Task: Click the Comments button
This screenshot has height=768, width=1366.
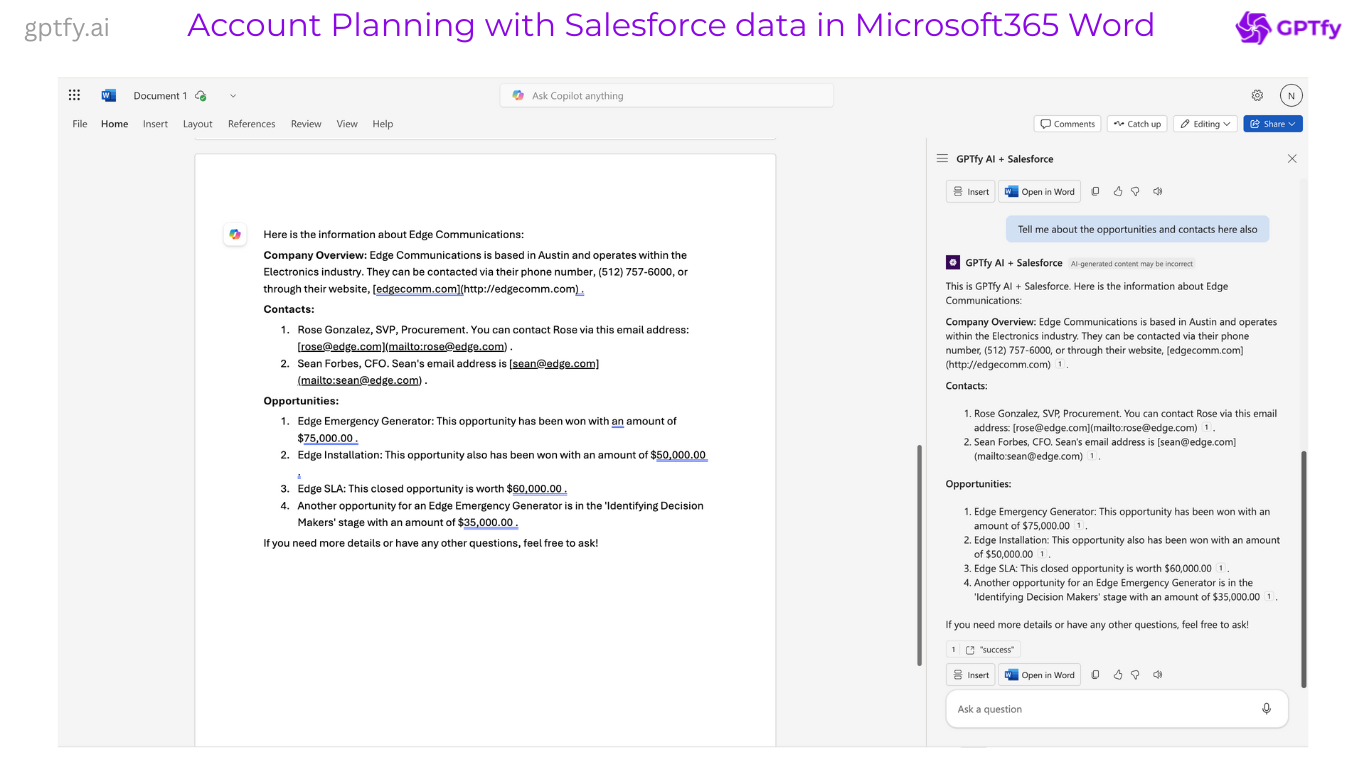Action: (x=1067, y=124)
